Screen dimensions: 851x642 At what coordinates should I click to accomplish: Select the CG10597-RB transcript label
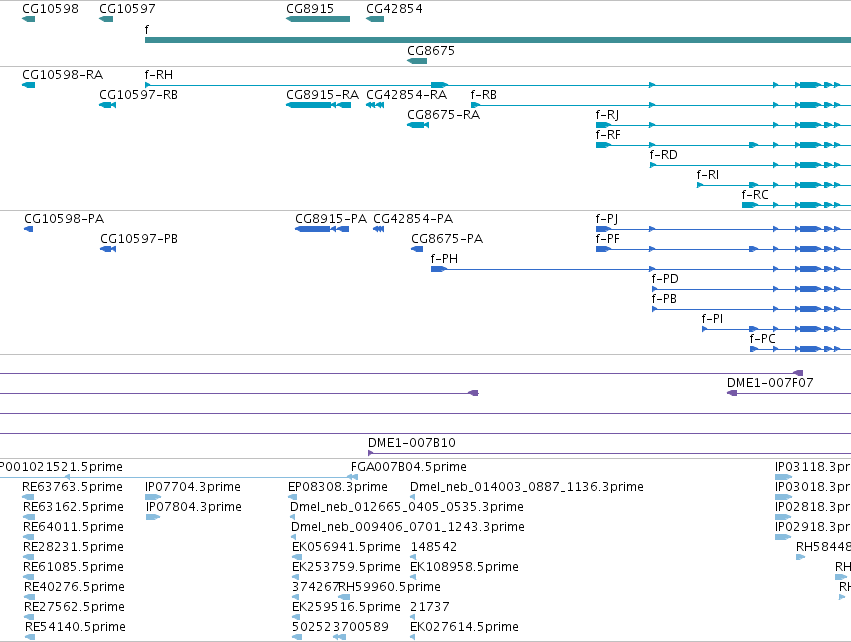[138, 94]
